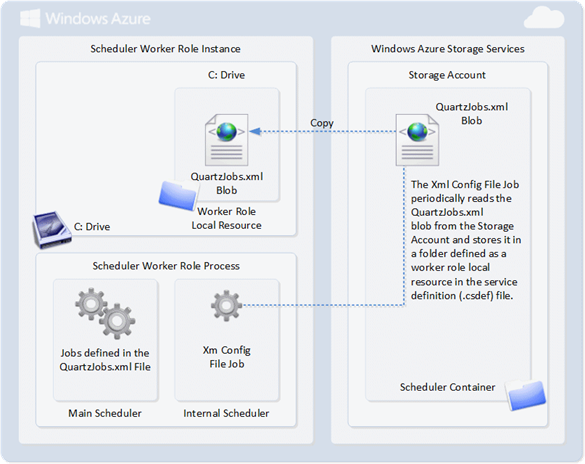Select the QuartzJobs.xml document icon in C: Drive

pos(226,140)
